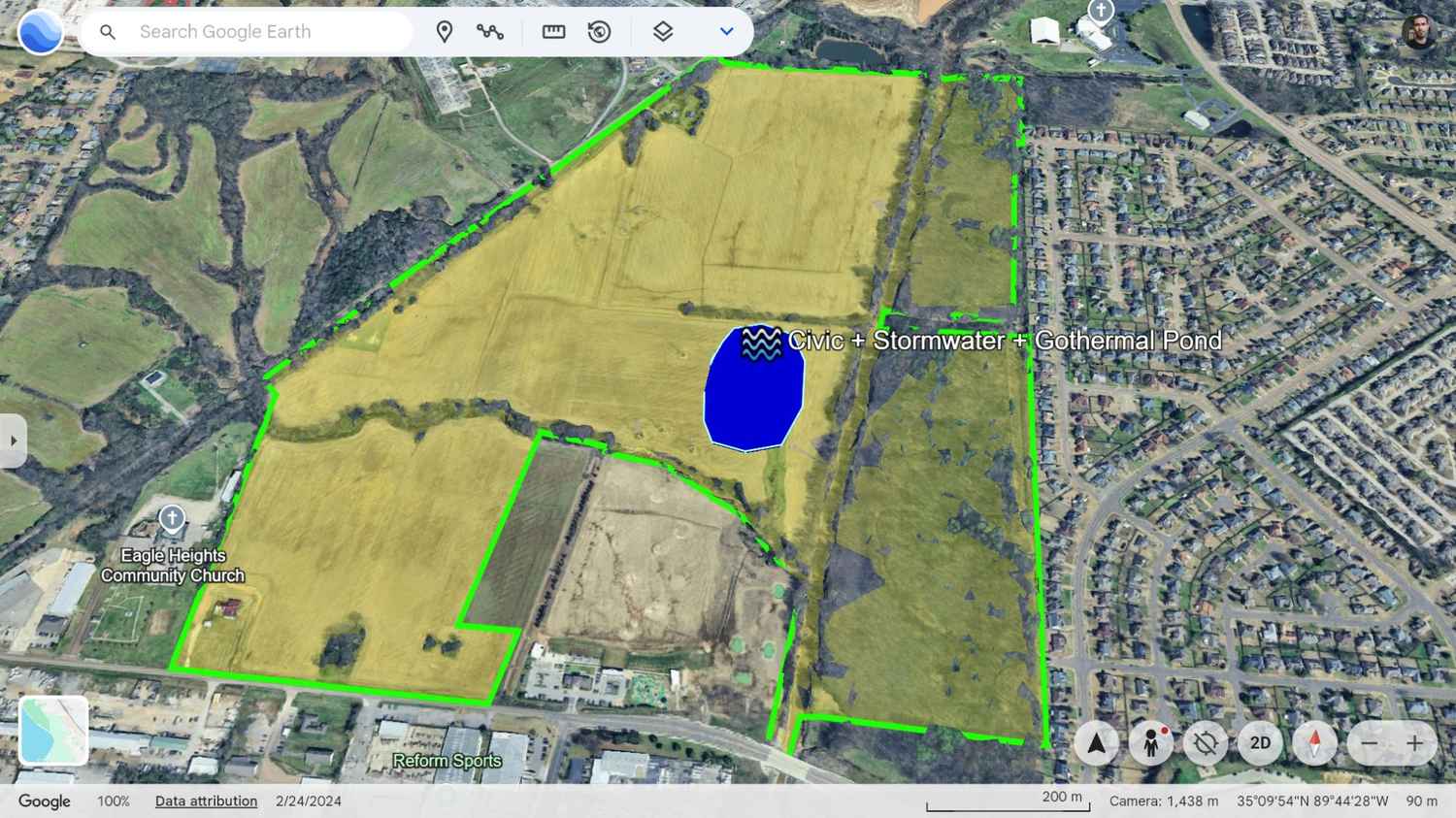Open the map Layers panel
1456x818 pixels.
pyautogui.click(x=663, y=32)
